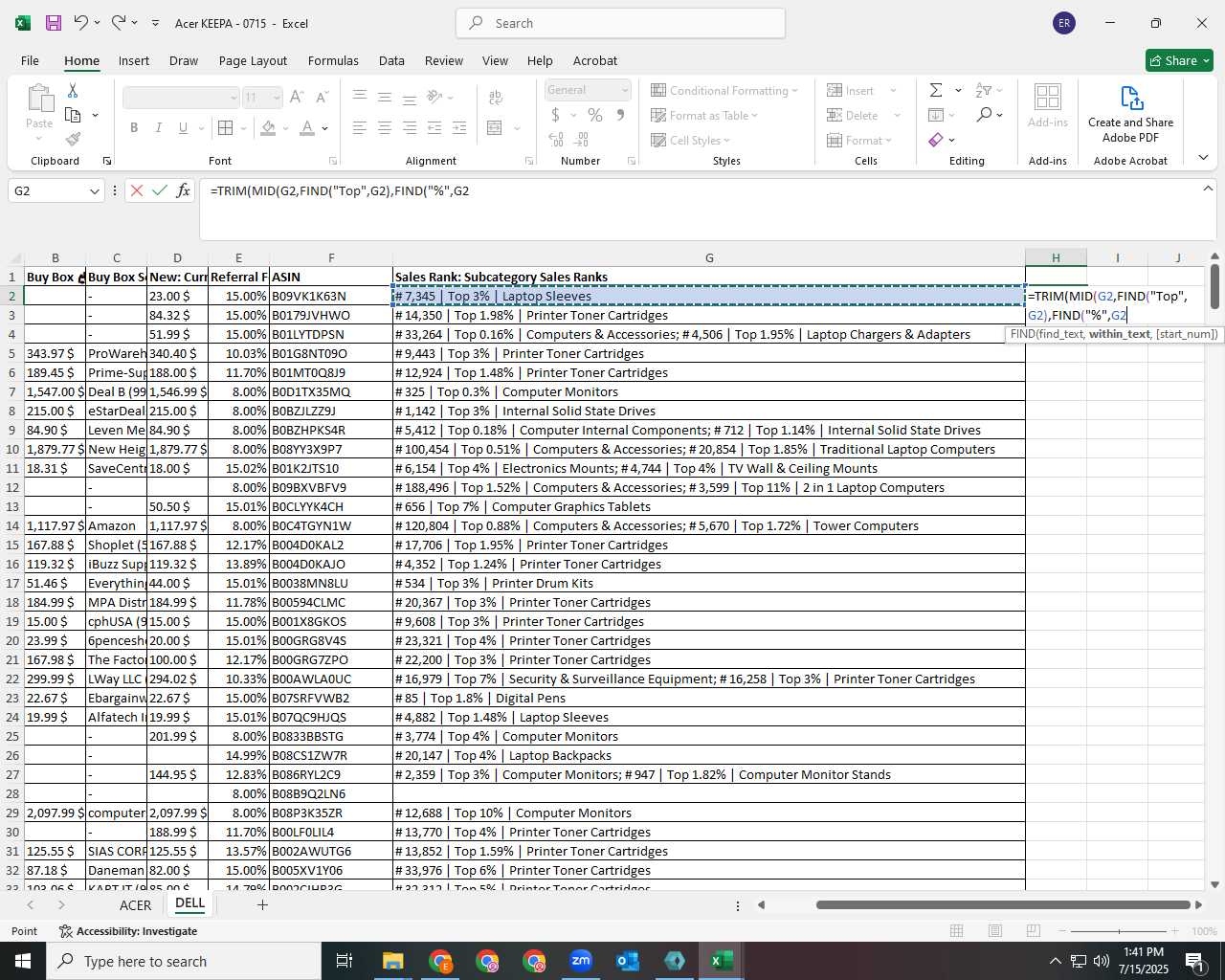Click the Share button

point(1179,60)
